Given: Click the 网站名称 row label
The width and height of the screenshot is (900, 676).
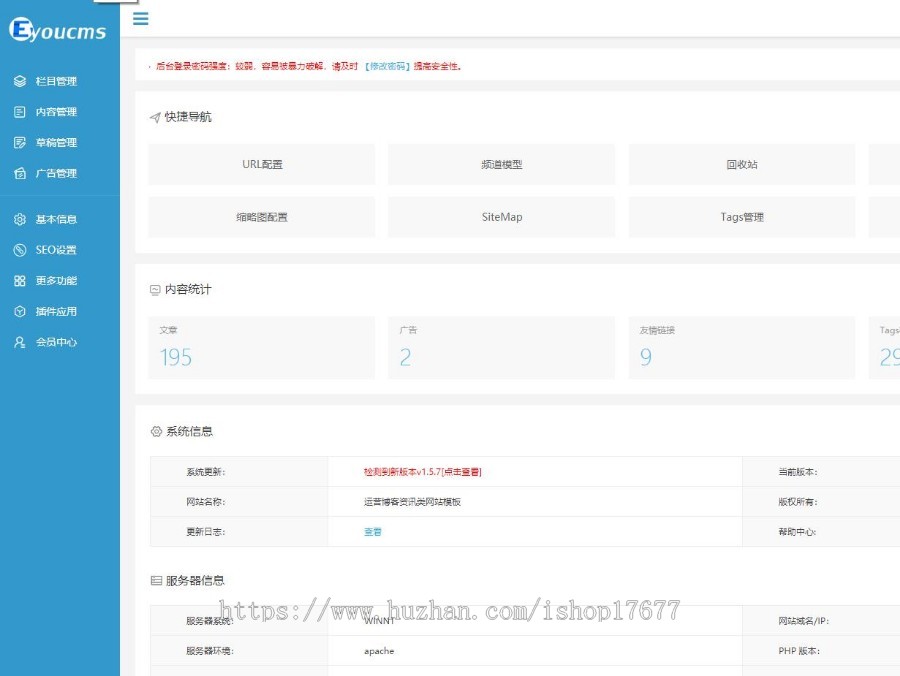Looking at the screenshot, I should click(205, 502).
